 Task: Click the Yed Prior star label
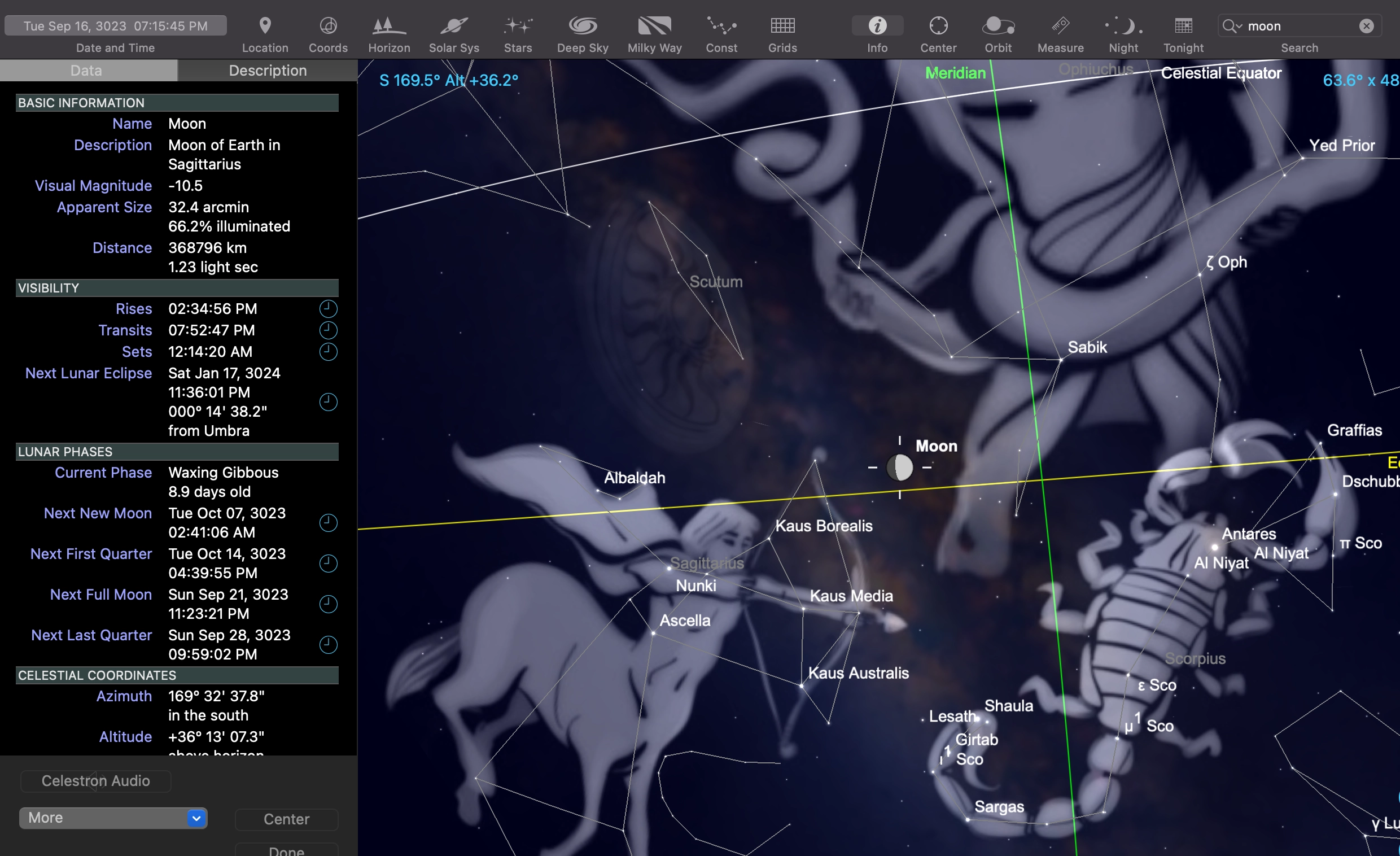pyautogui.click(x=1341, y=146)
